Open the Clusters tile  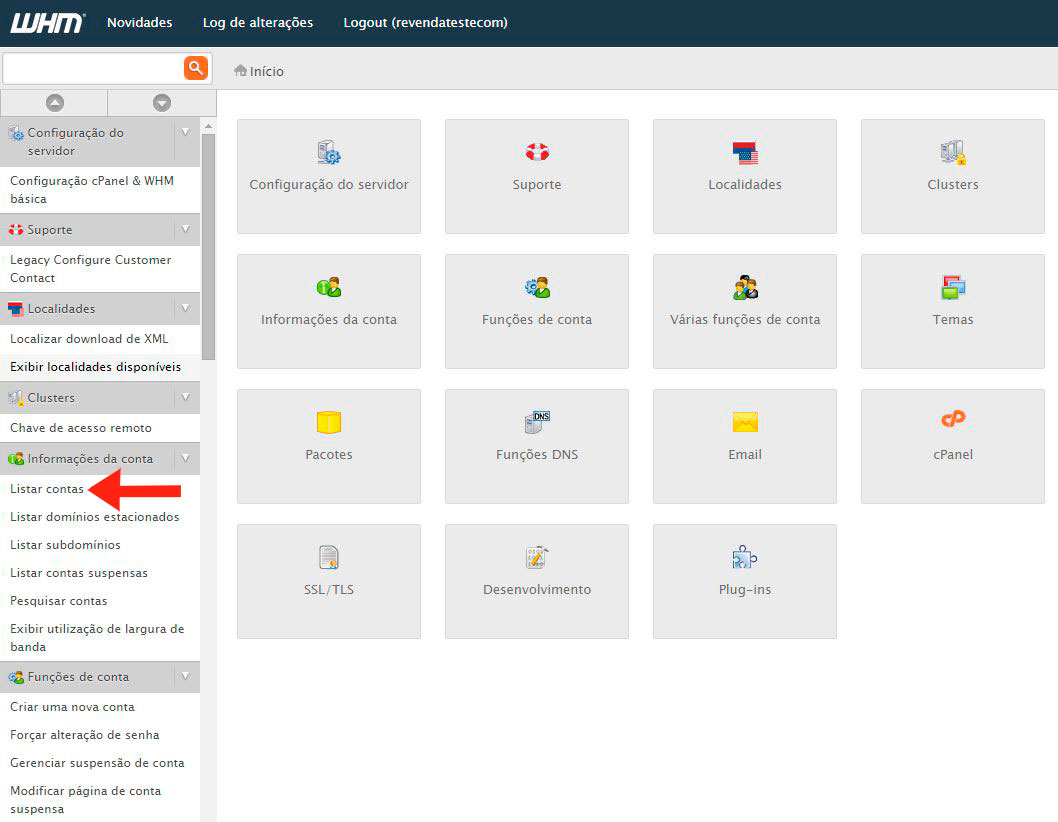coord(953,176)
